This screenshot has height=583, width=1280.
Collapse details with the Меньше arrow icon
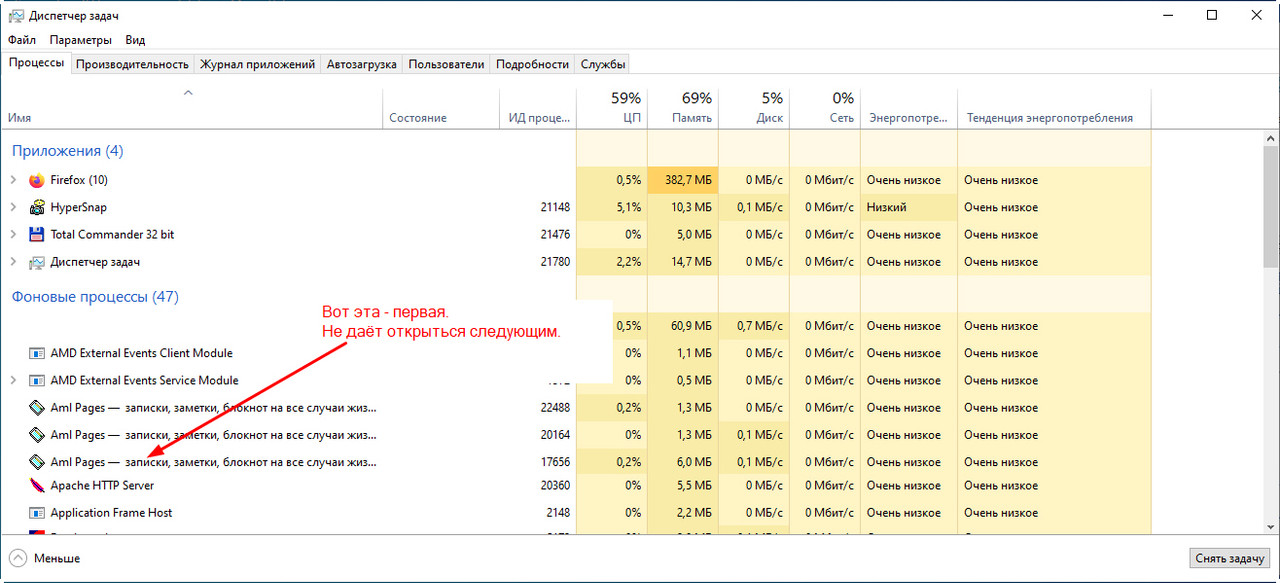pyautogui.click(x=17, y=558)
